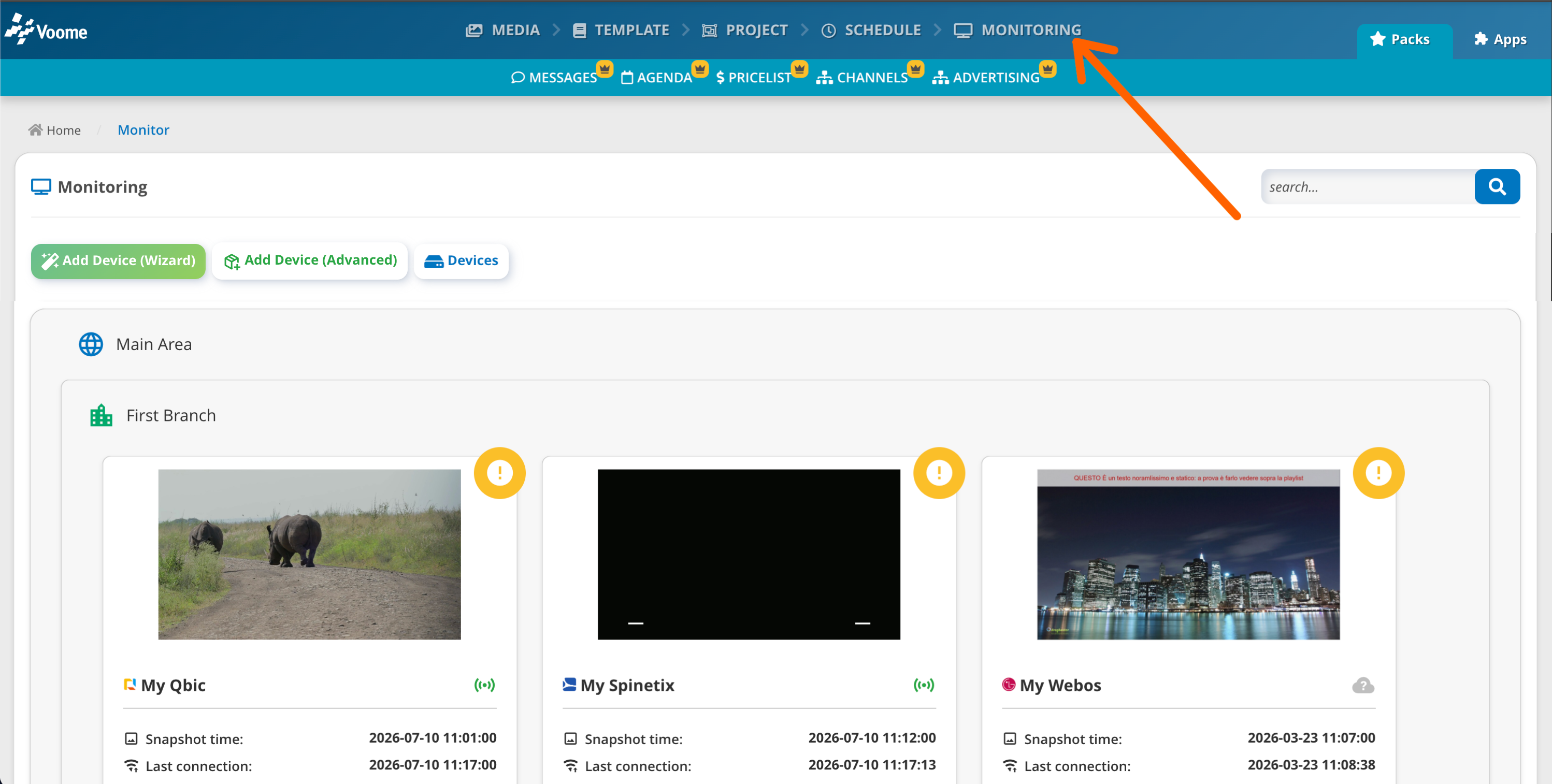Click the My Qbic device name
Image resolution: width=1552 pixels, height=784 pixels.
[174, 685]
